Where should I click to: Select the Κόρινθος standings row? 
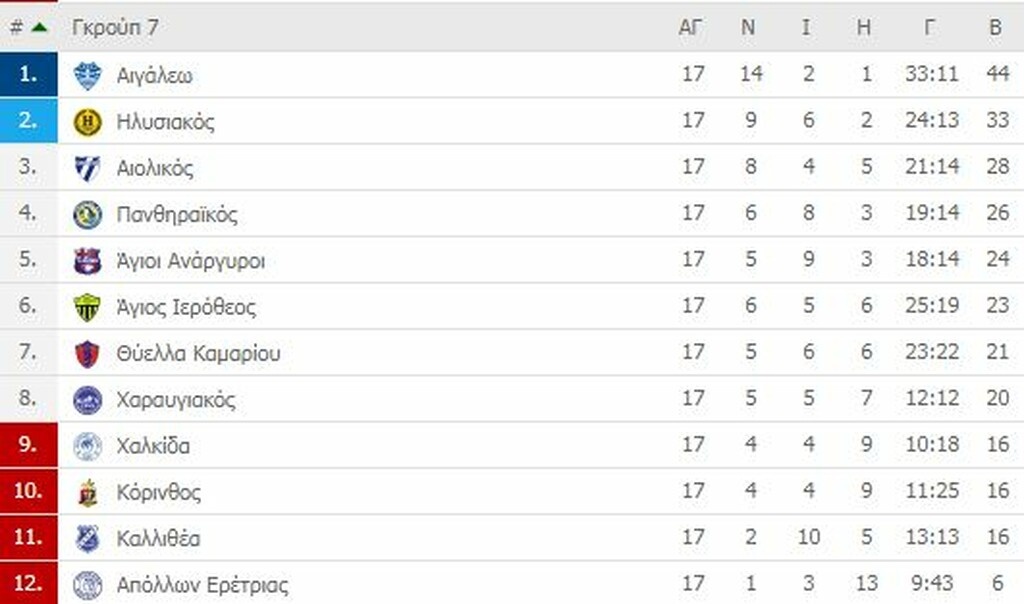400,492
